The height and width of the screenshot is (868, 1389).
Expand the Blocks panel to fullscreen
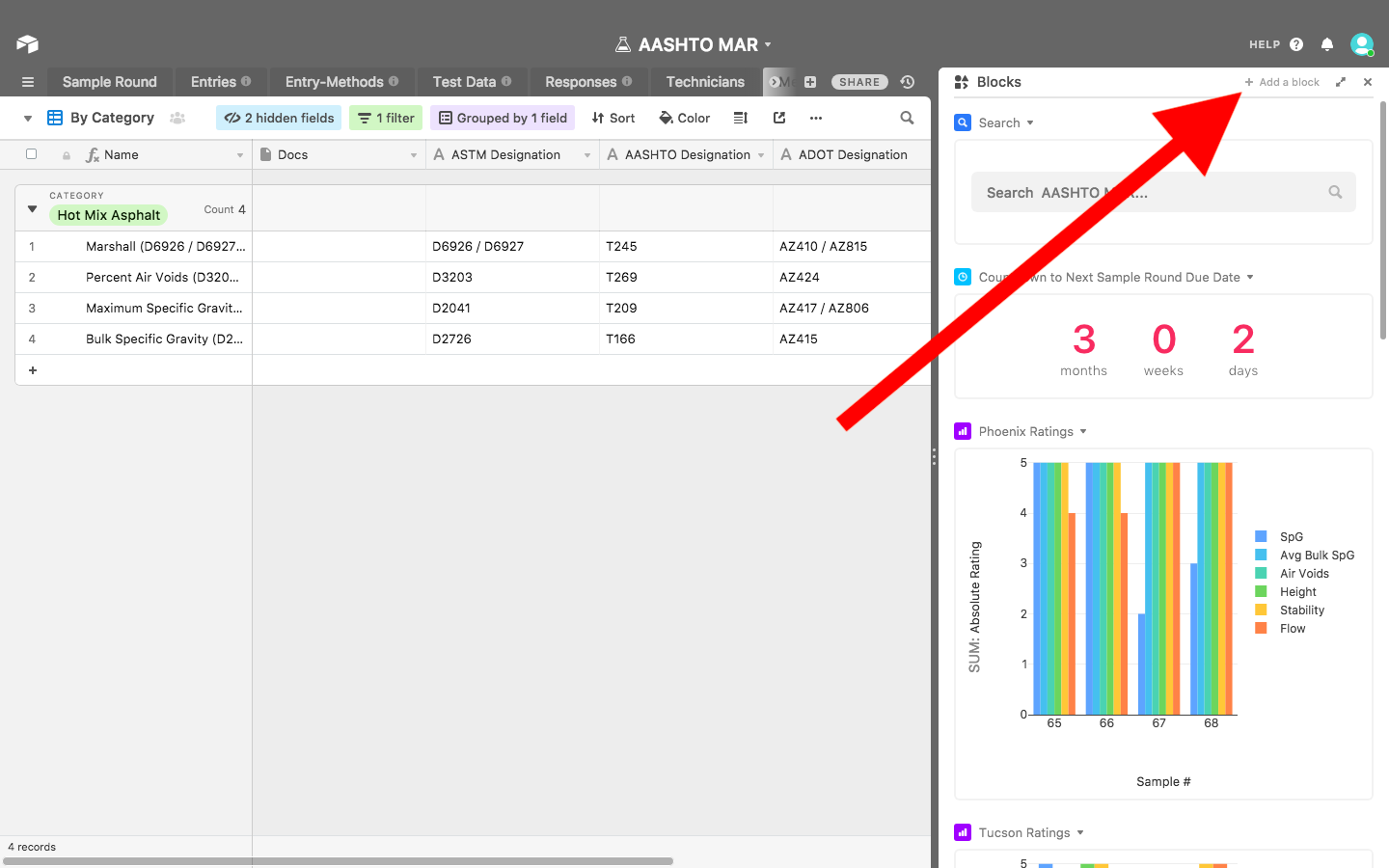tap(1341, 82)
